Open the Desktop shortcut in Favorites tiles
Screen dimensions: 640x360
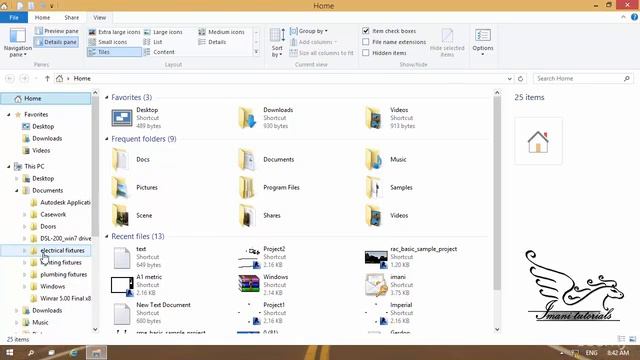(137, 118)
